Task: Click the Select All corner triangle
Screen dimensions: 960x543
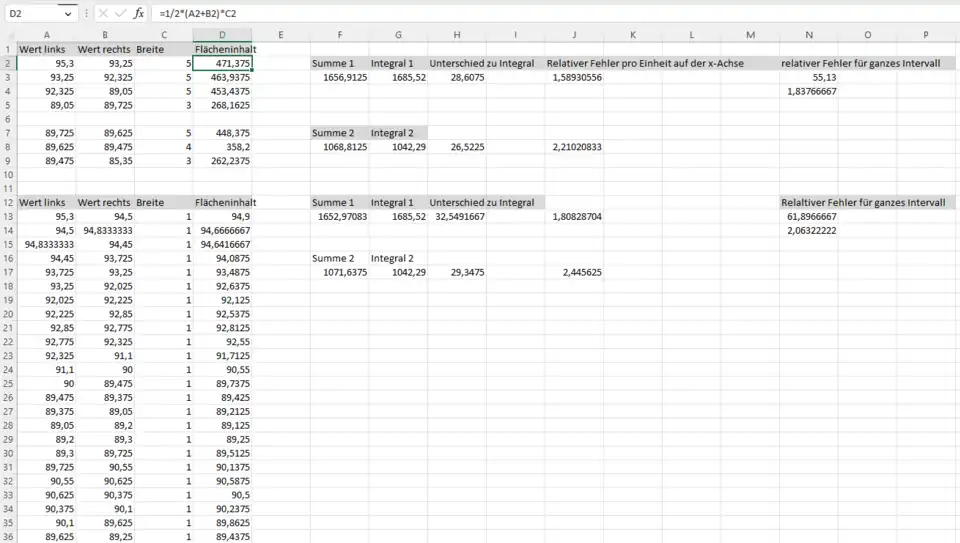Action: click(x=9, y=35)
